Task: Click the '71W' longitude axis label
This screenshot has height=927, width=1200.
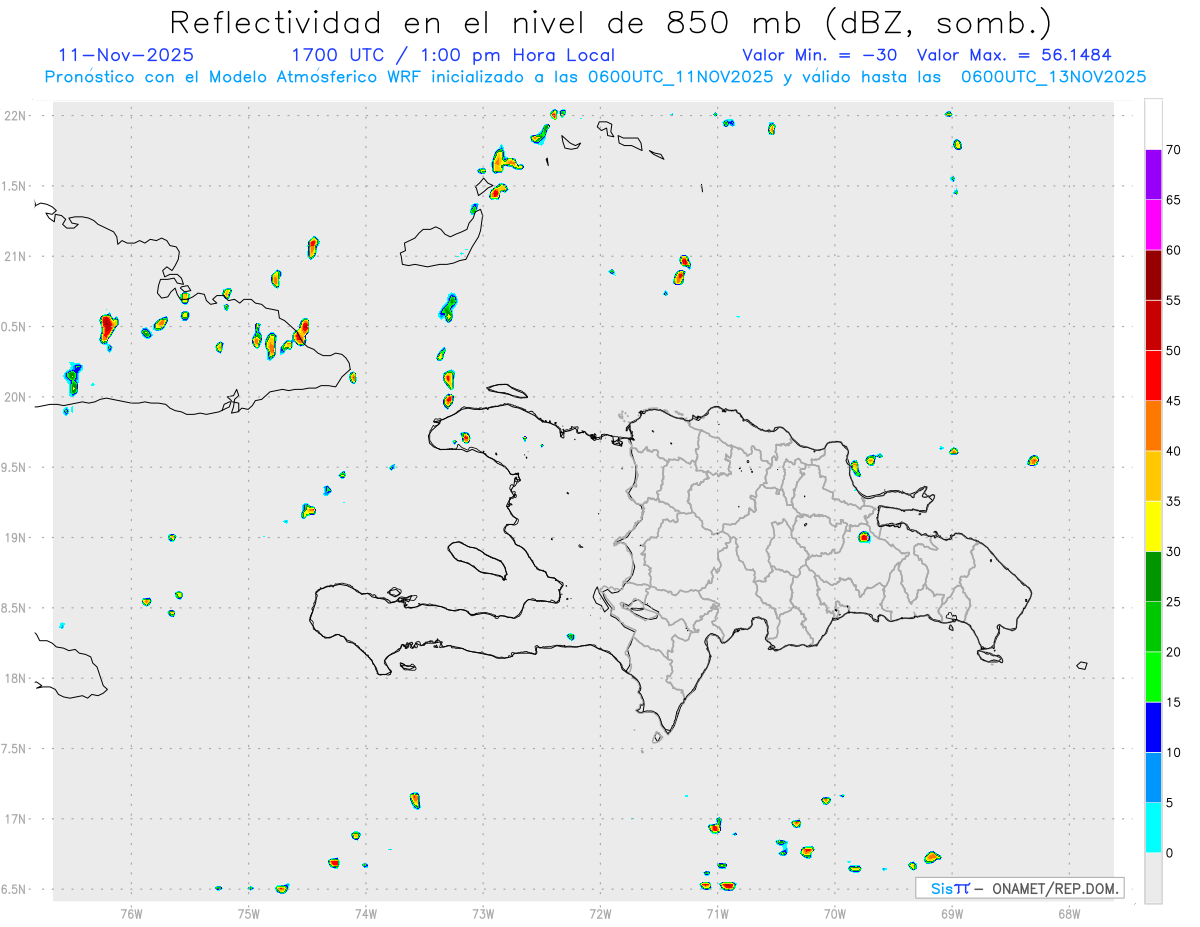Action: tap(717, 913)
